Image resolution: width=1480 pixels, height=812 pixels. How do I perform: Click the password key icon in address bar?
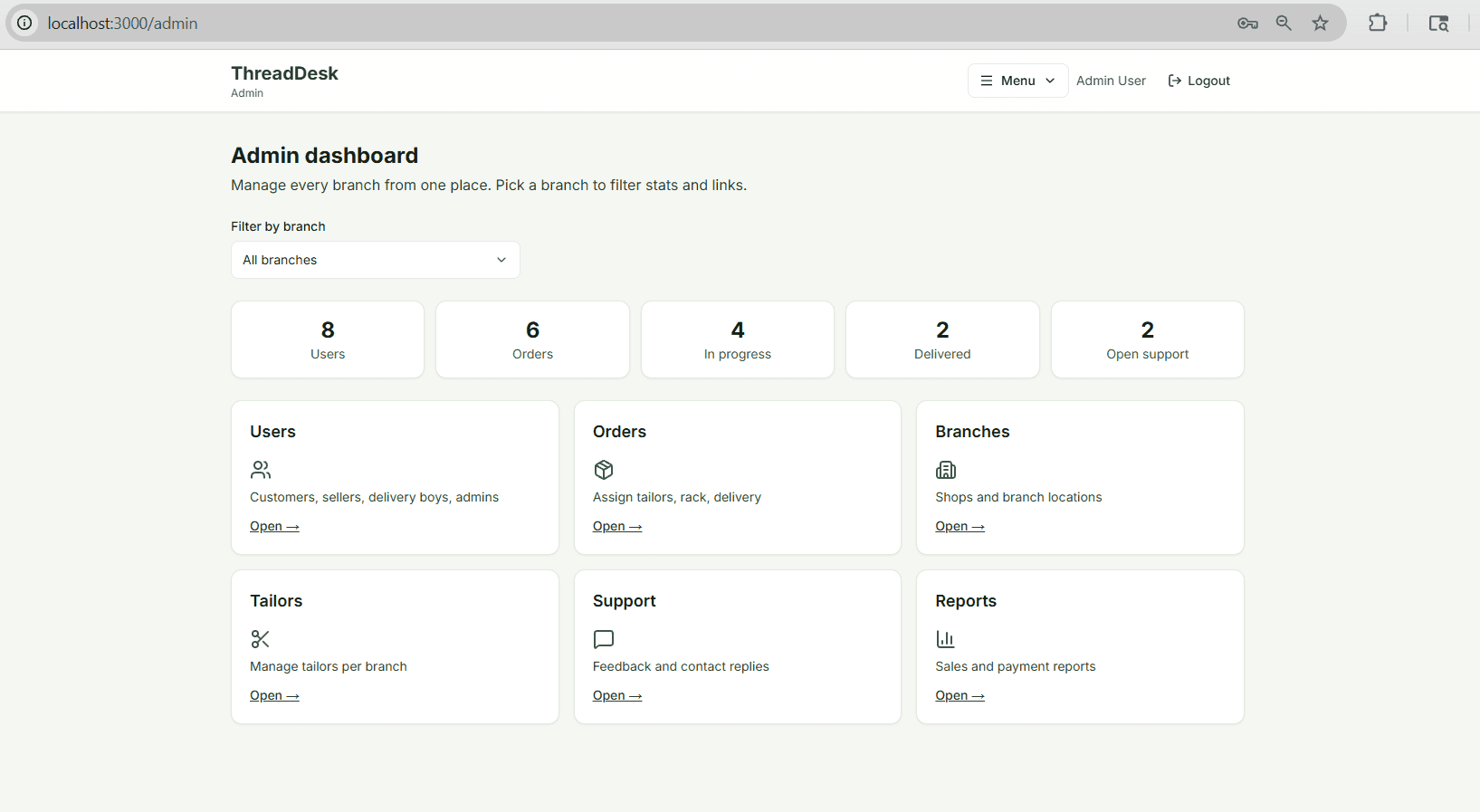[1247, 24]
